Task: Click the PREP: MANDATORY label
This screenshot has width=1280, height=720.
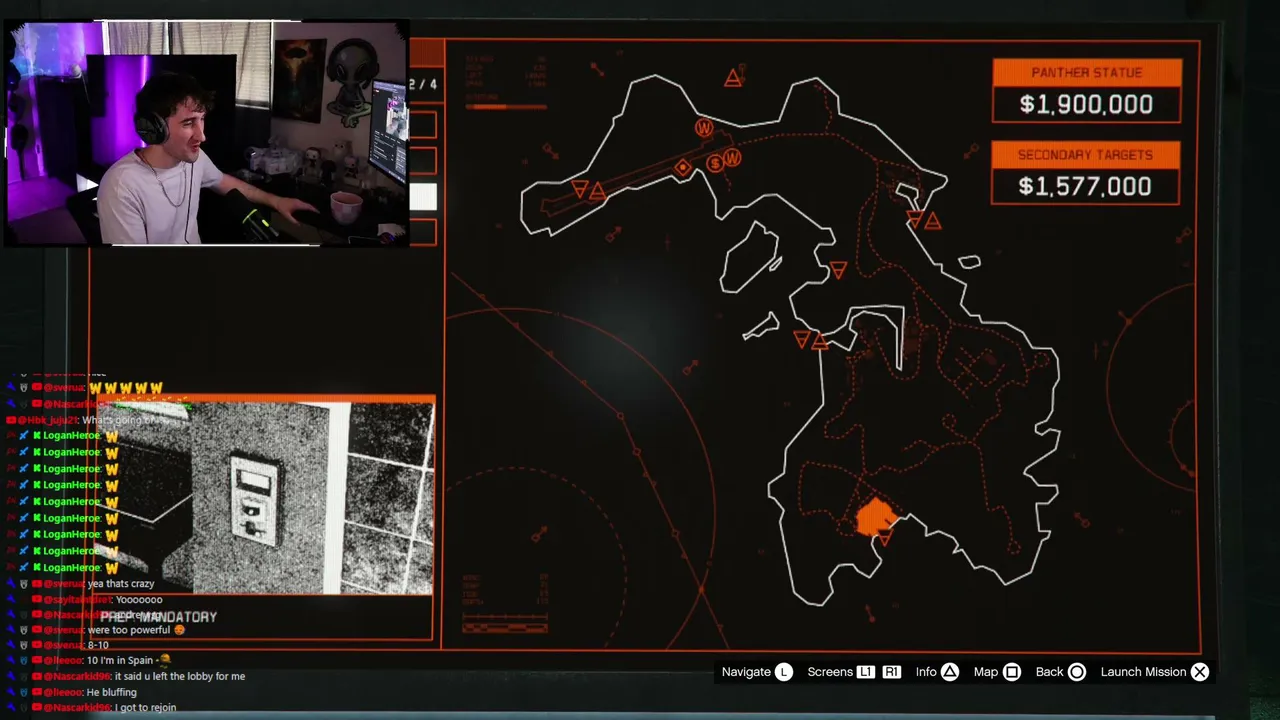Action: 158,617
